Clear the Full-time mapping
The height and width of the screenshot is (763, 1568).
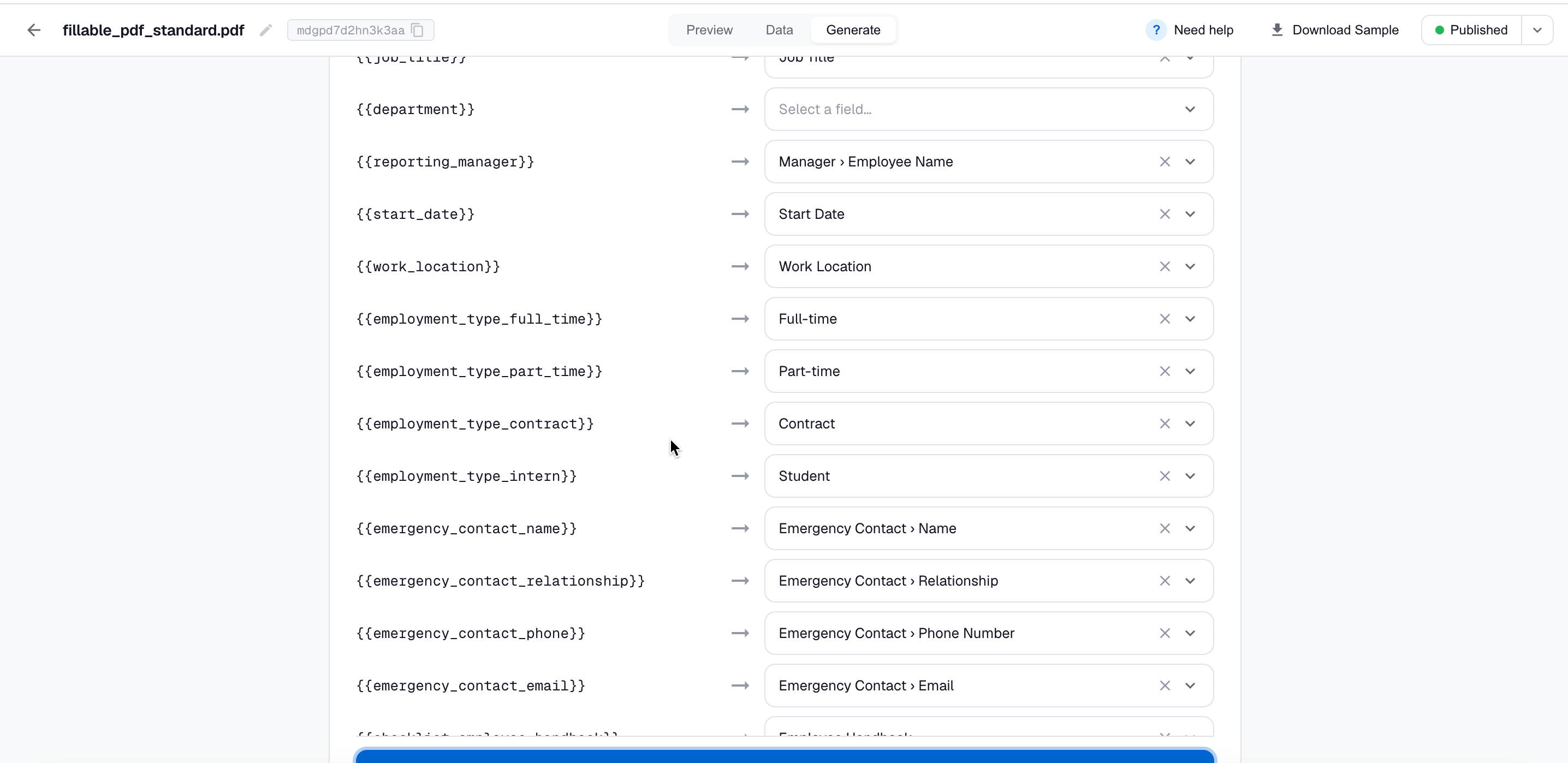click(x=1165, y=318)
